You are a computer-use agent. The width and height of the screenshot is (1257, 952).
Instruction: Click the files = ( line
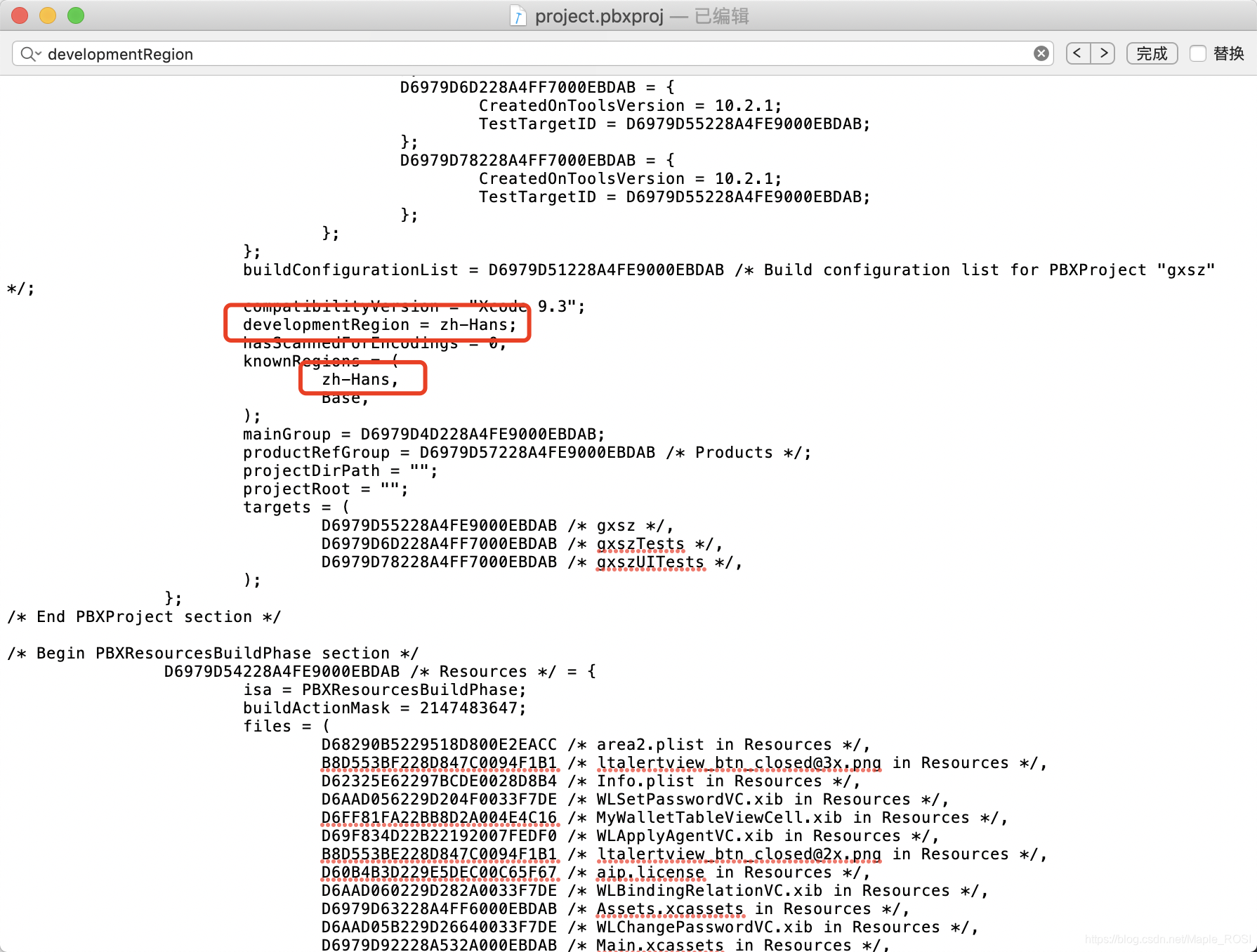point(286,726)
